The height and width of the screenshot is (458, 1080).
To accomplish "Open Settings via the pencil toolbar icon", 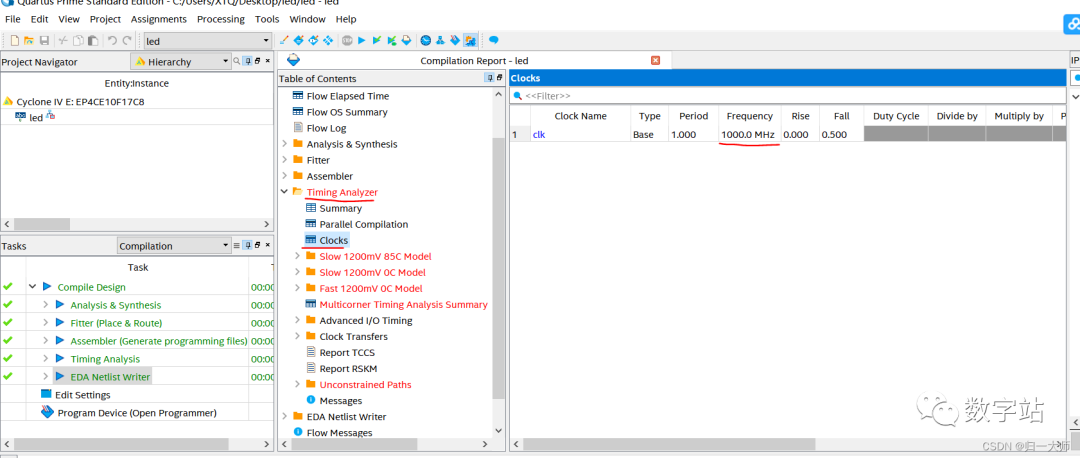I will click(x=284, y=41).
